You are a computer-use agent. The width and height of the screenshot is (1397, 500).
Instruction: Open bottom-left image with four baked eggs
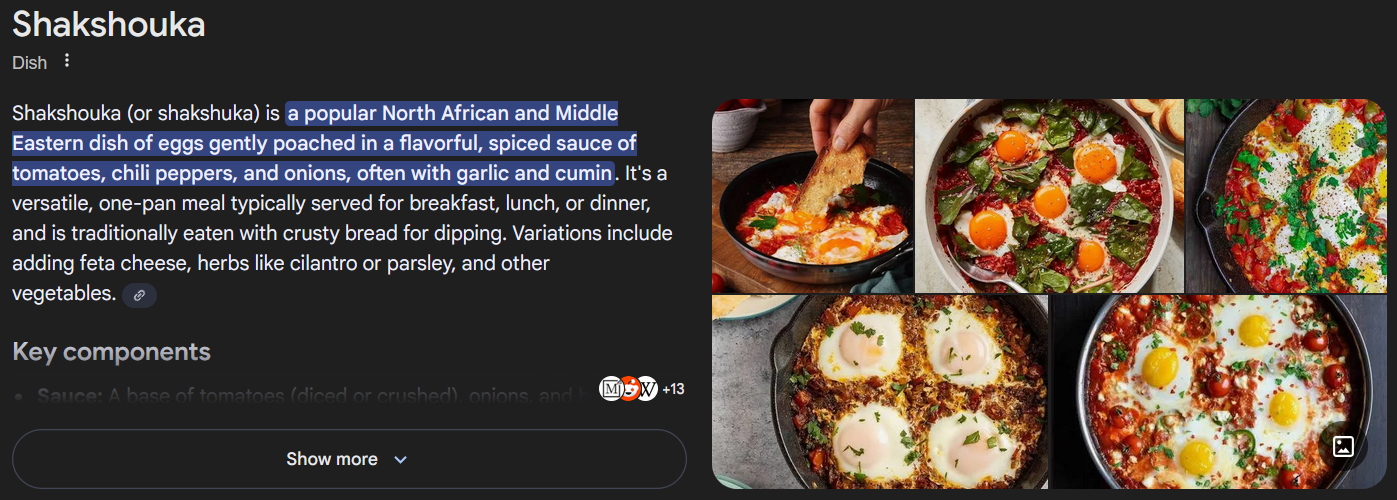(x=880, y=392)
